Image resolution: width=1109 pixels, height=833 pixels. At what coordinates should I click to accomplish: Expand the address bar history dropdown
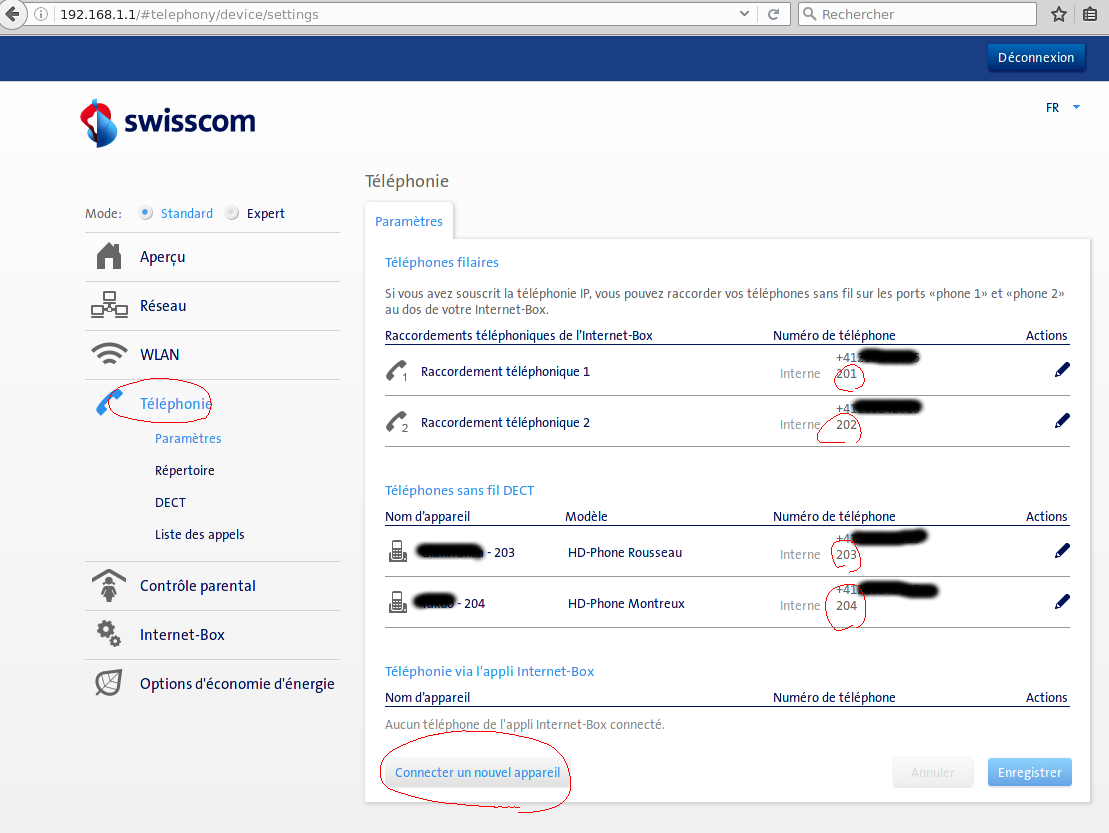tap(745, 14)
